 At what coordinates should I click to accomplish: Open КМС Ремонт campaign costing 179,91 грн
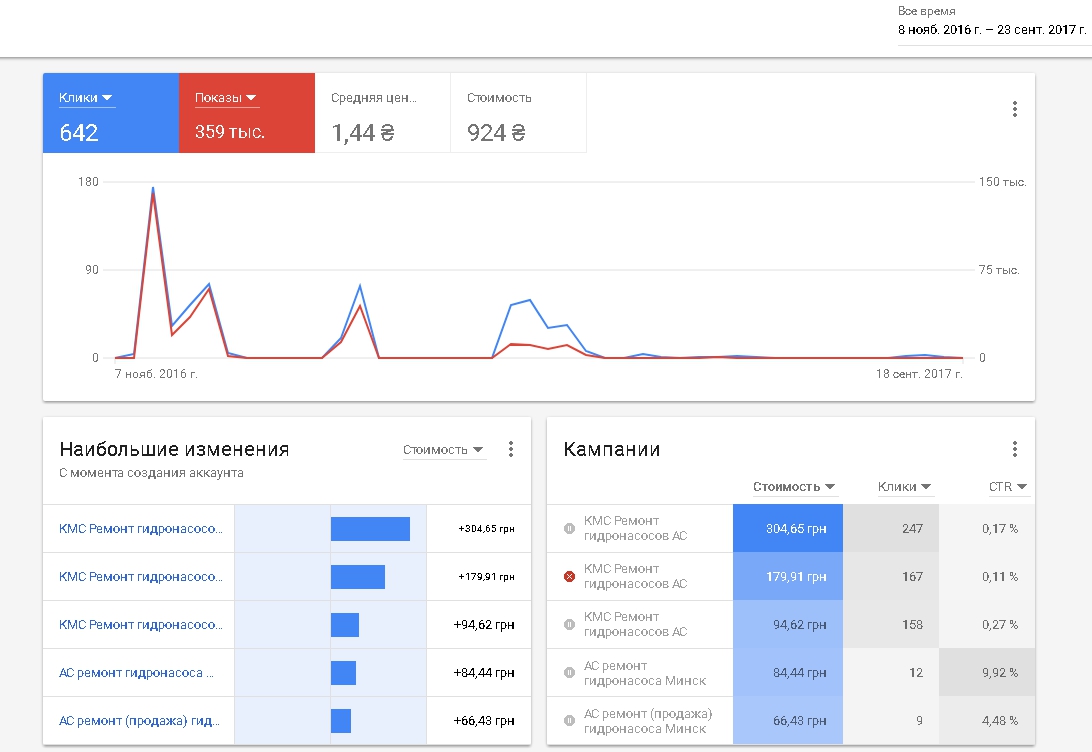635,577
